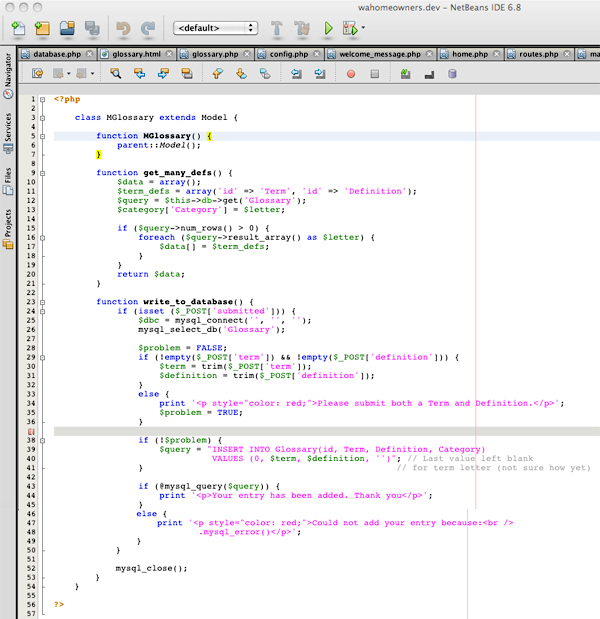Open the Projects side panel
600x619 pixels.
pyautogui.click(x=8, y=229)
